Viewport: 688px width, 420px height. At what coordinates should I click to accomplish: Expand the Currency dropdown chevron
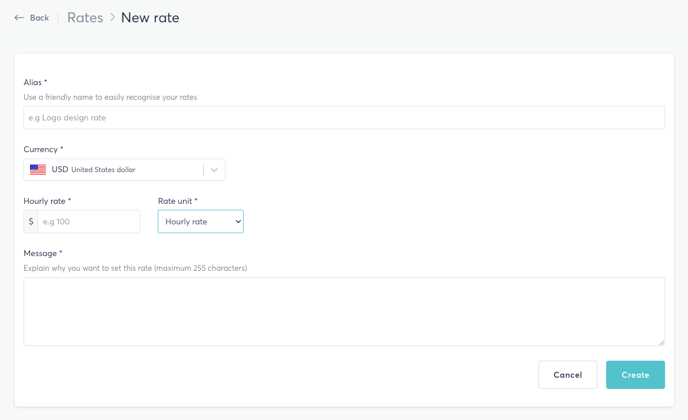(214, 170)
